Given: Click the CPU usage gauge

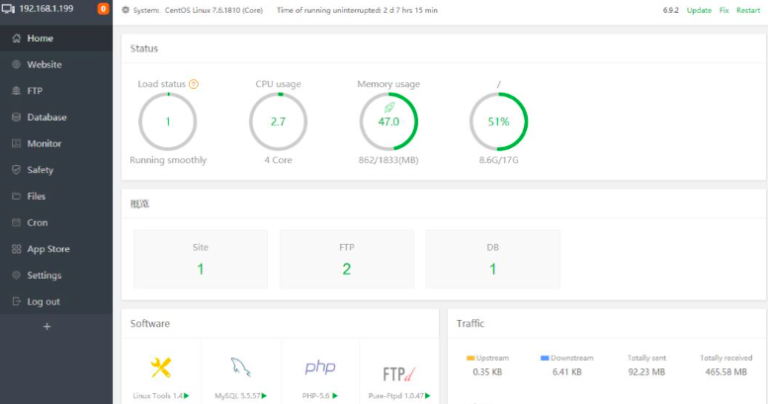Looking at the screenshot, I should pos(278,122).
